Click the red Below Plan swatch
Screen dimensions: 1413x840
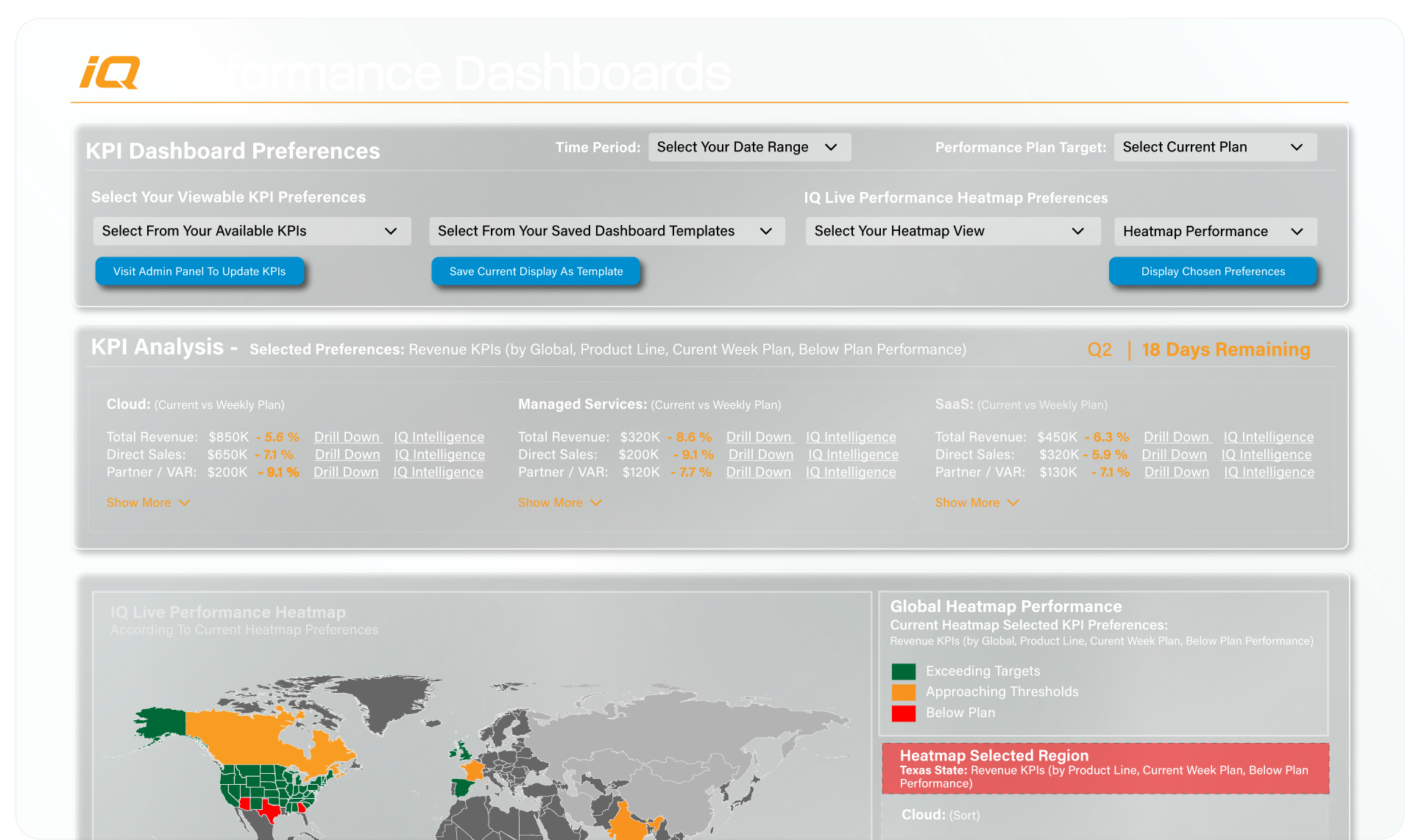903,713
